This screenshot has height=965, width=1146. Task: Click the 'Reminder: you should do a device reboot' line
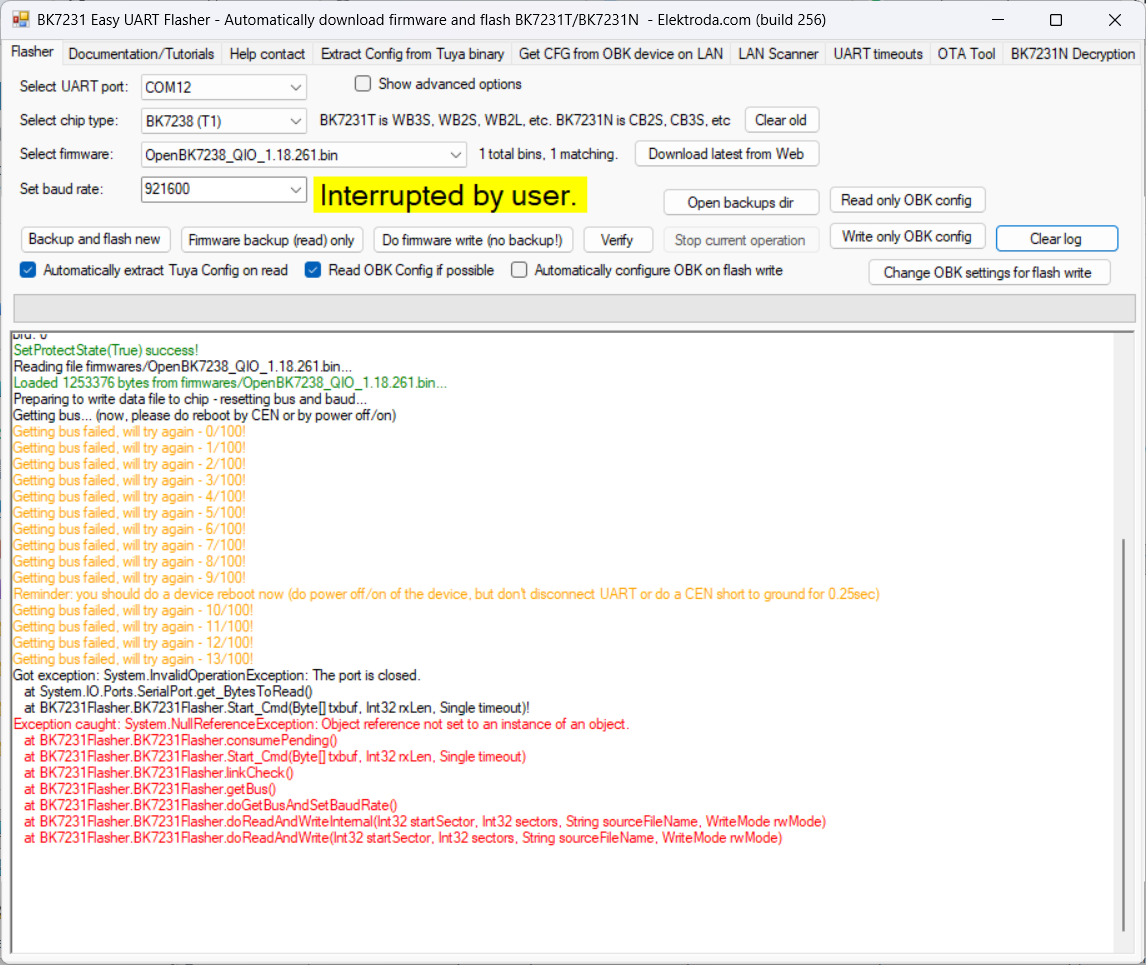[447, 594]
